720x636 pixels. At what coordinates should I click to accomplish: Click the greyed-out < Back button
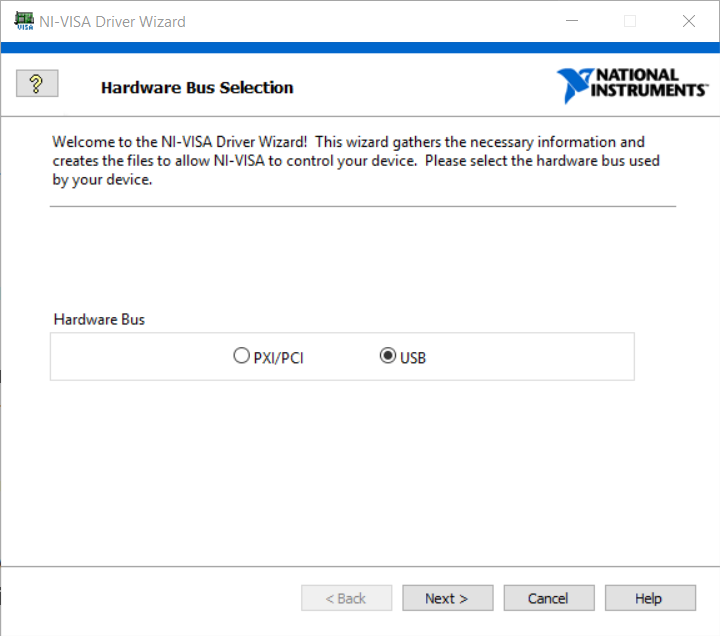click(347, 598)
